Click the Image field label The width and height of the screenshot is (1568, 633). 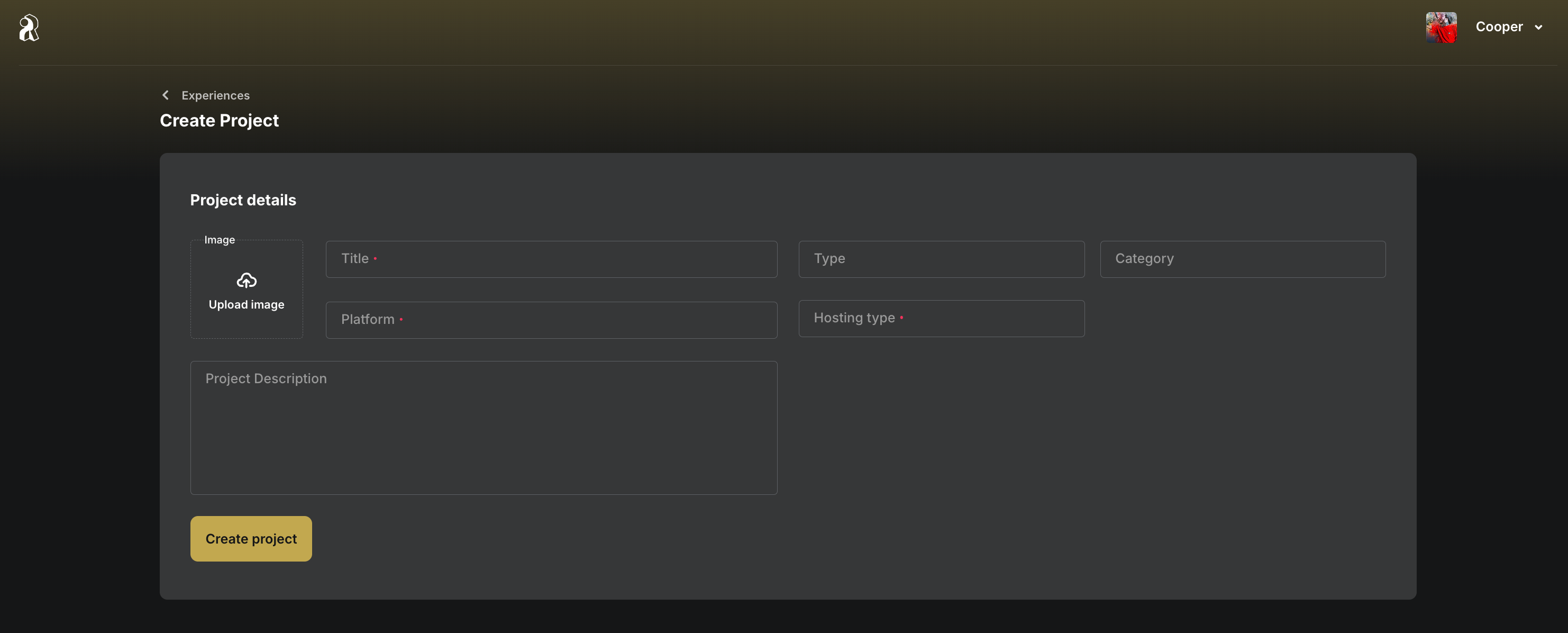point(219,240)
